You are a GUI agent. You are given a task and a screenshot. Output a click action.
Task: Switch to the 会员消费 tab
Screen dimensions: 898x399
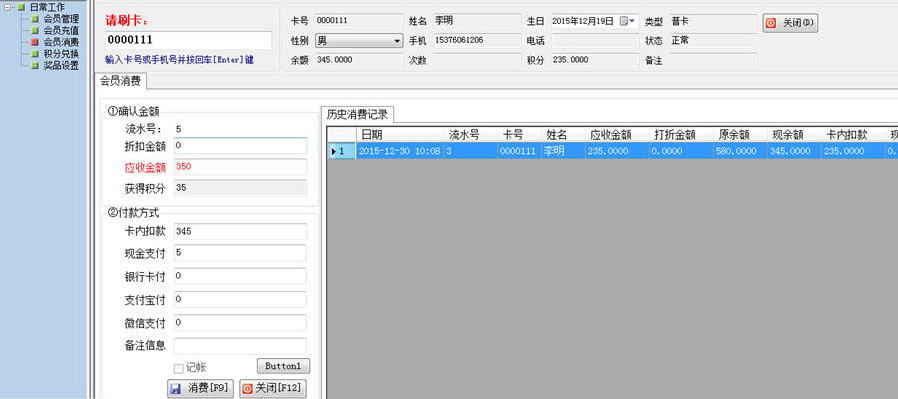(x=120, y=81)
